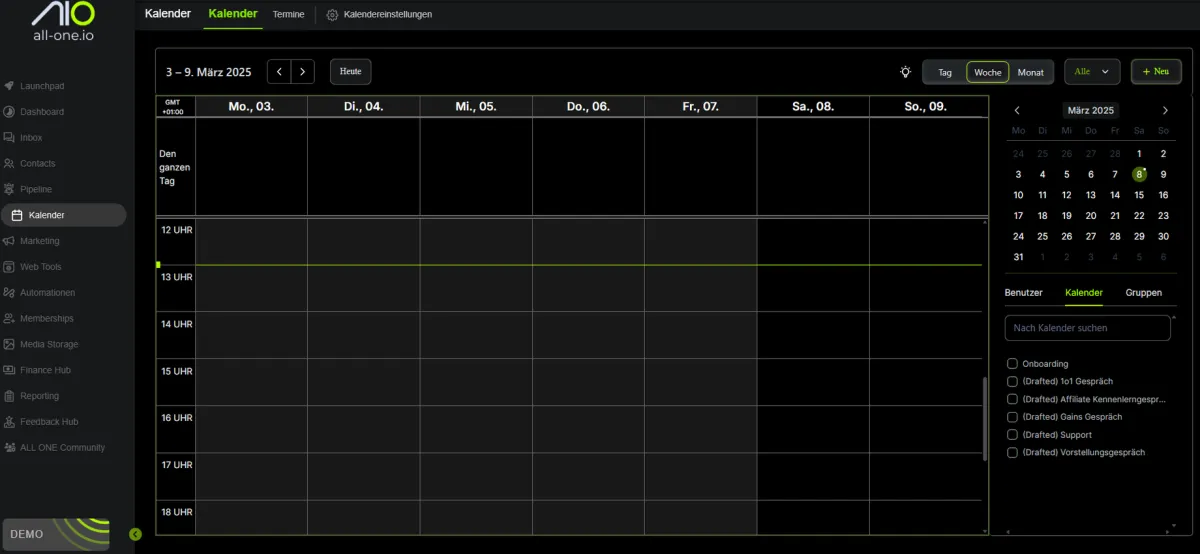
Task: Open the März 2025 month picker
Action: click(x=1090, y=111)
